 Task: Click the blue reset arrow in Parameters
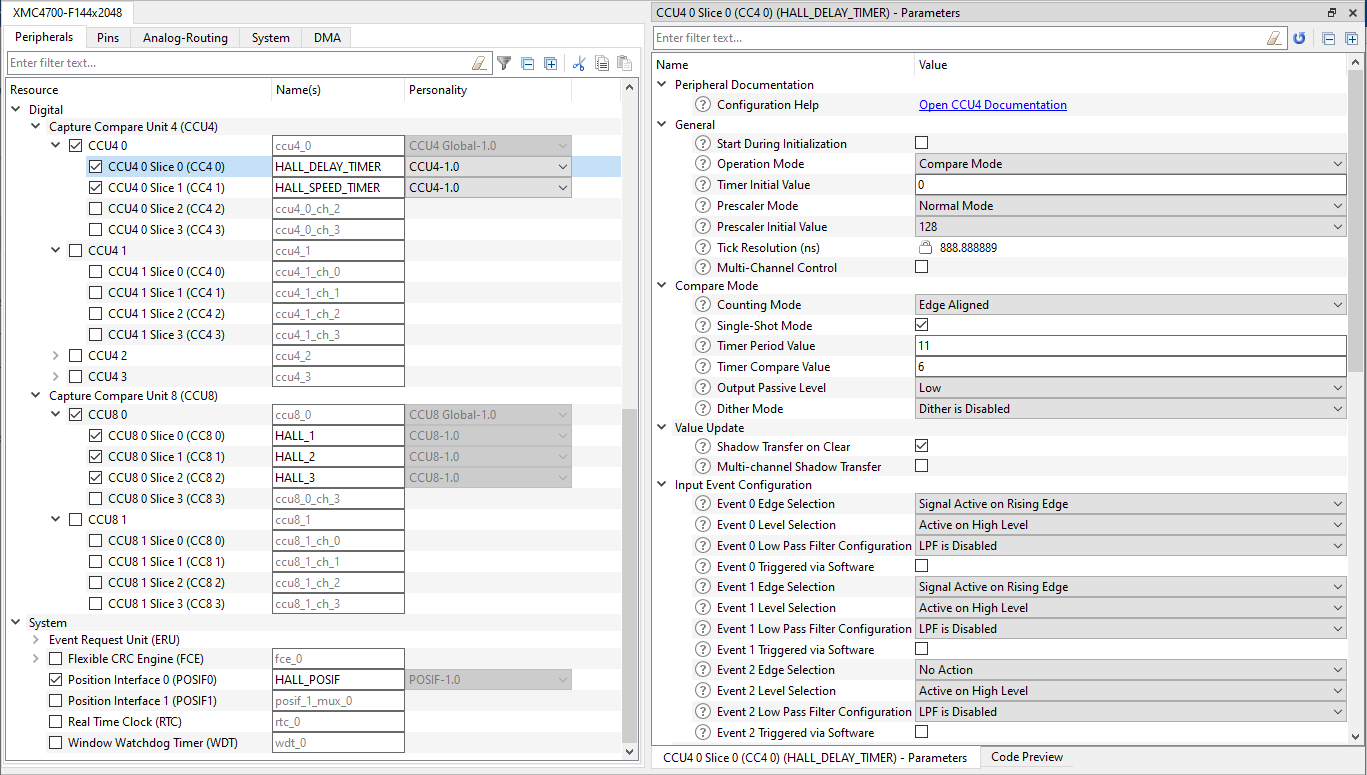click(x=1299, y=38)
